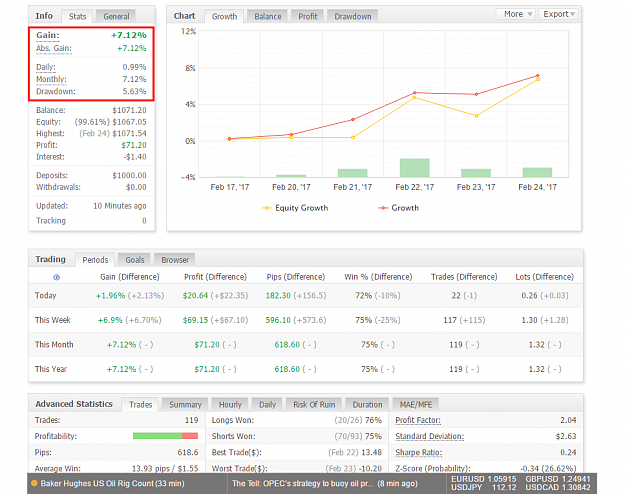Image resolution: width=625 pixels, height=494 pixels.
Task: Click the USDJPY 112.12 quote
Action: pos(483,487)
